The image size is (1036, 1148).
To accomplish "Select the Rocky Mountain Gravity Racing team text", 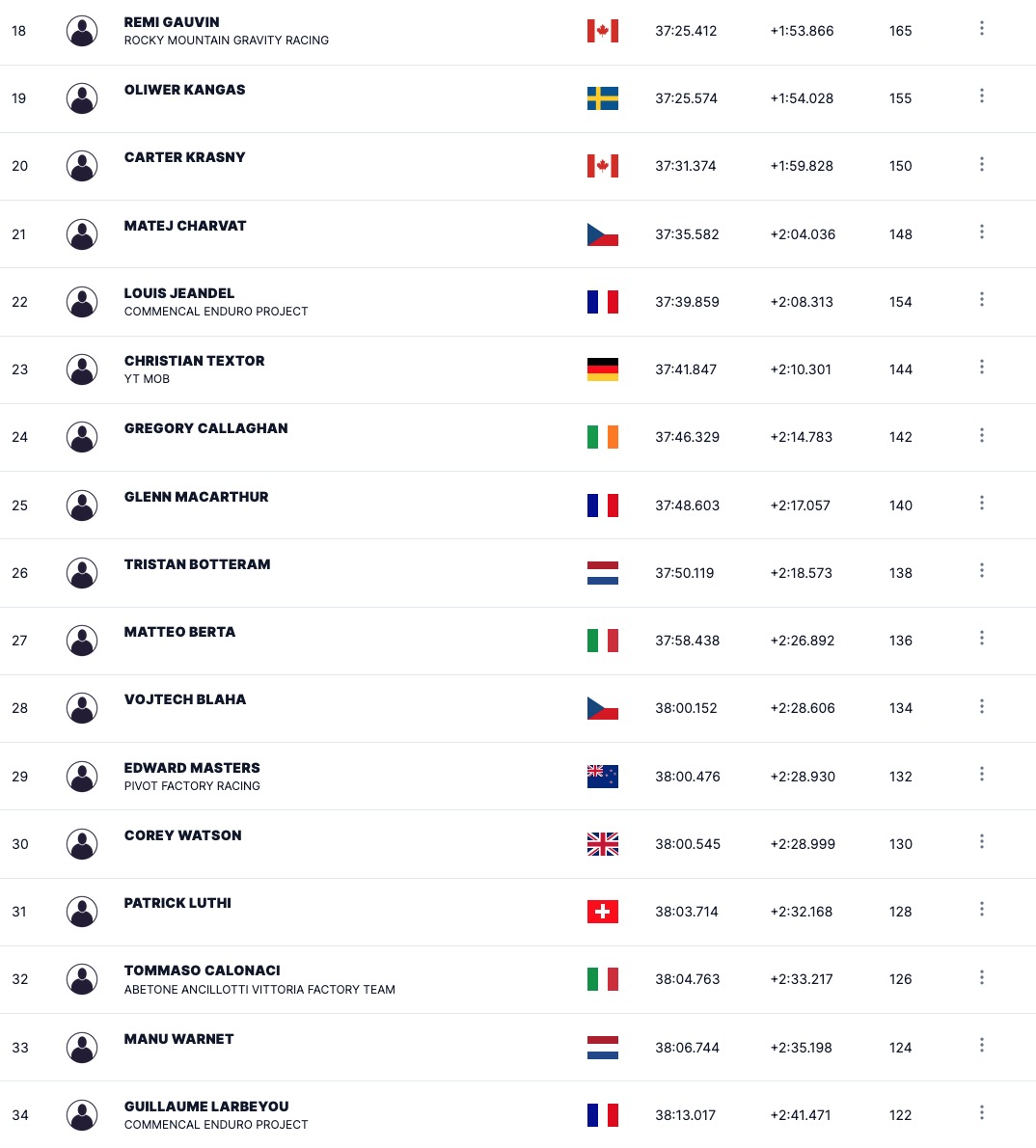I will (x=227, y=41).
